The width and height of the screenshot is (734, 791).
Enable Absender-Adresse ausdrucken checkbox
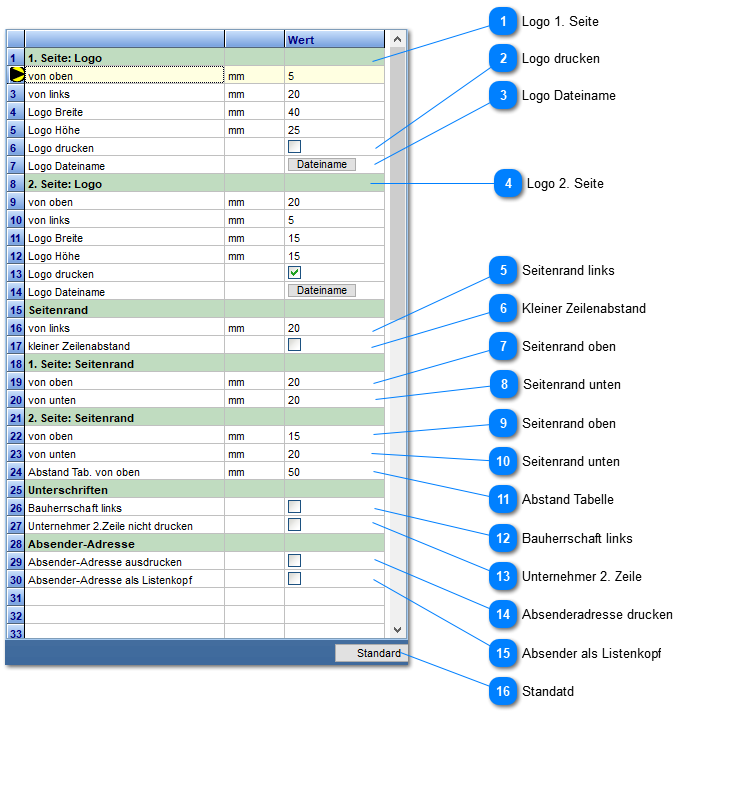coord(294,560)
